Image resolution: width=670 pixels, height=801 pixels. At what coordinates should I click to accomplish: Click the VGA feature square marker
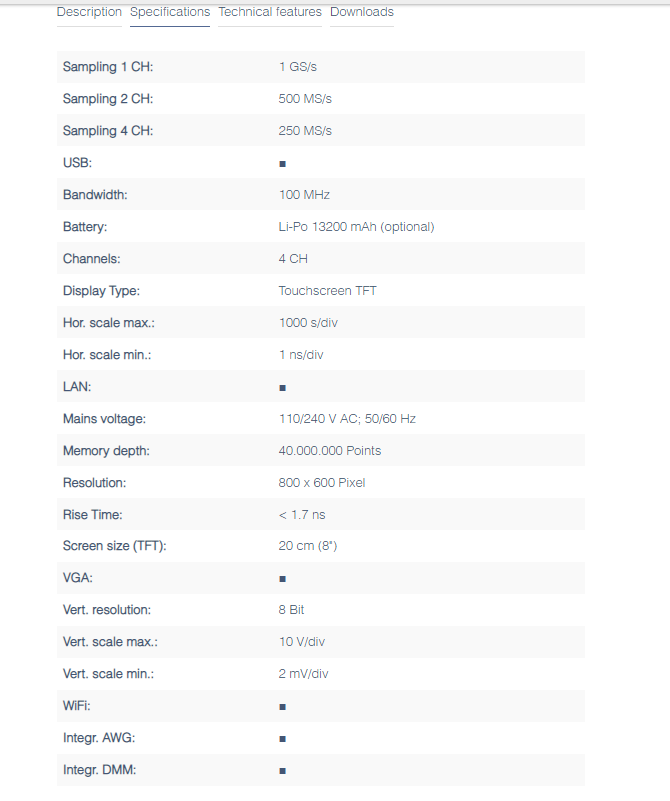pyautogui.click(x=282, y=579)
